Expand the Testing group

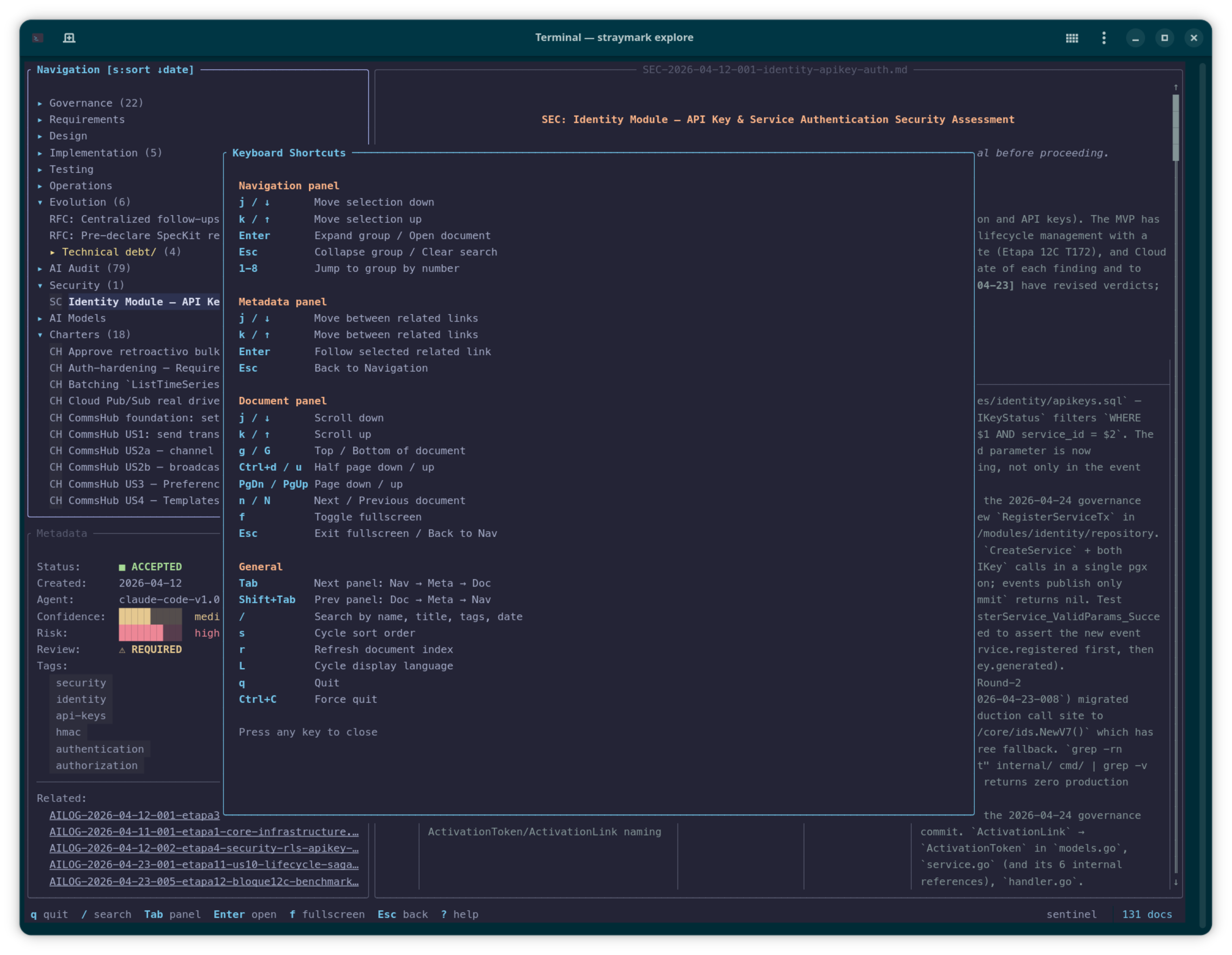65,169
